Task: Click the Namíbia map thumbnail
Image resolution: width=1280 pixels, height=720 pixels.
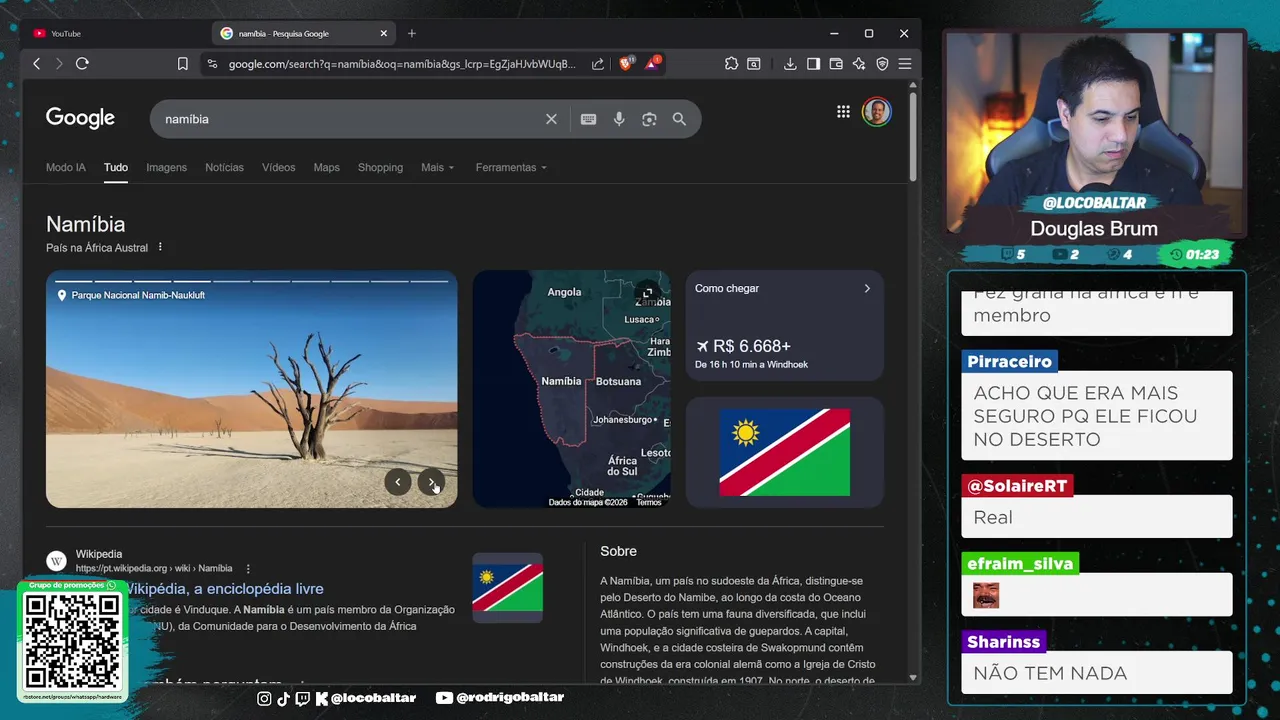Action: (x=571, y=389)
